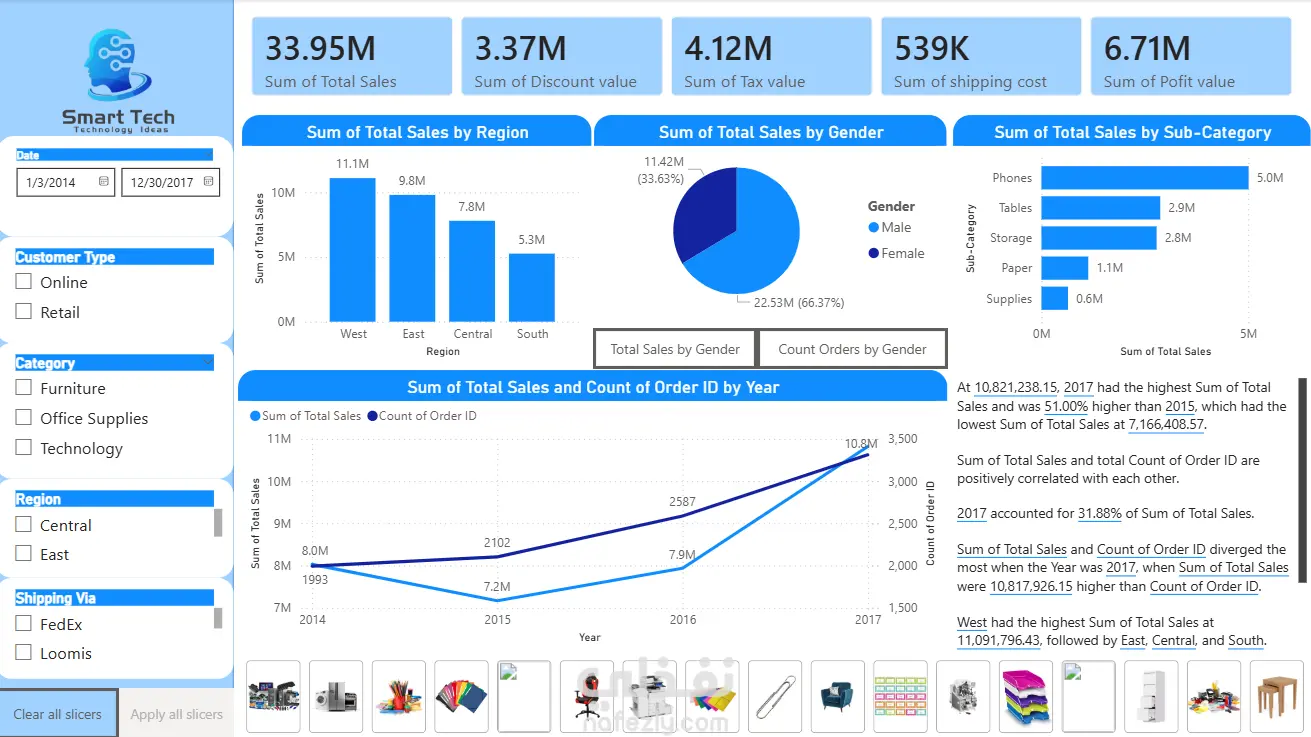Screen dimensions: 1311x737
Task: Click the Smart Tech head logo
Action: pyautogui.click(x=117, y=65)
